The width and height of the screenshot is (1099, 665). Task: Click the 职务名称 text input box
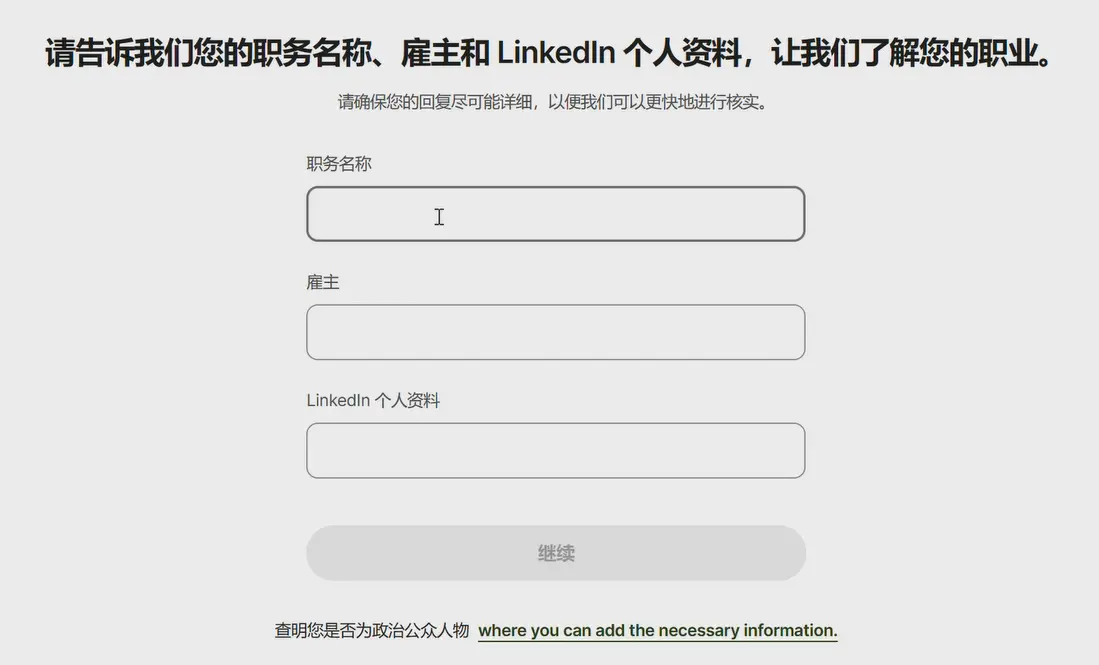click(x=555, y=214)
